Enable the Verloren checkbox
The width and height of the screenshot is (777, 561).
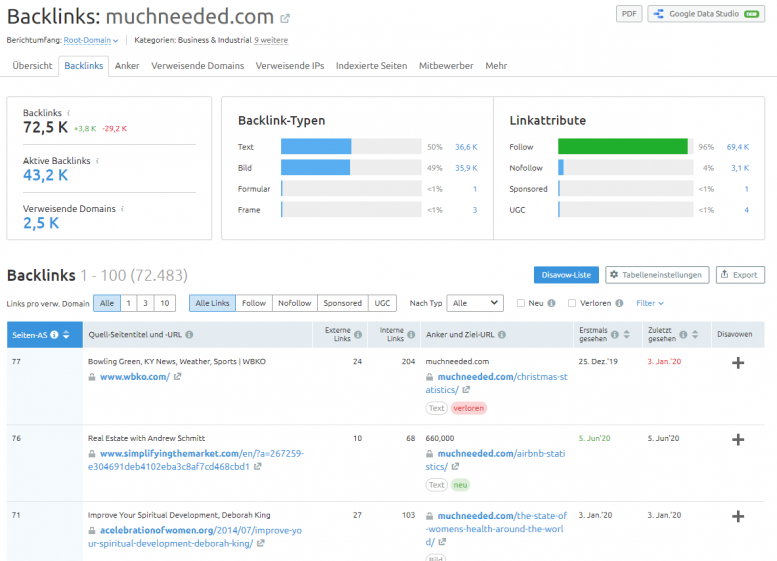pyautogui.click(x=572, y=303)
